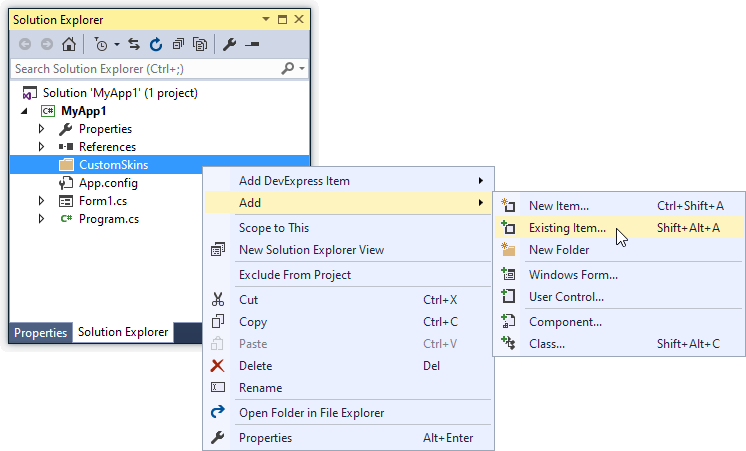Choose Rename in context menu

coord(349,388)
